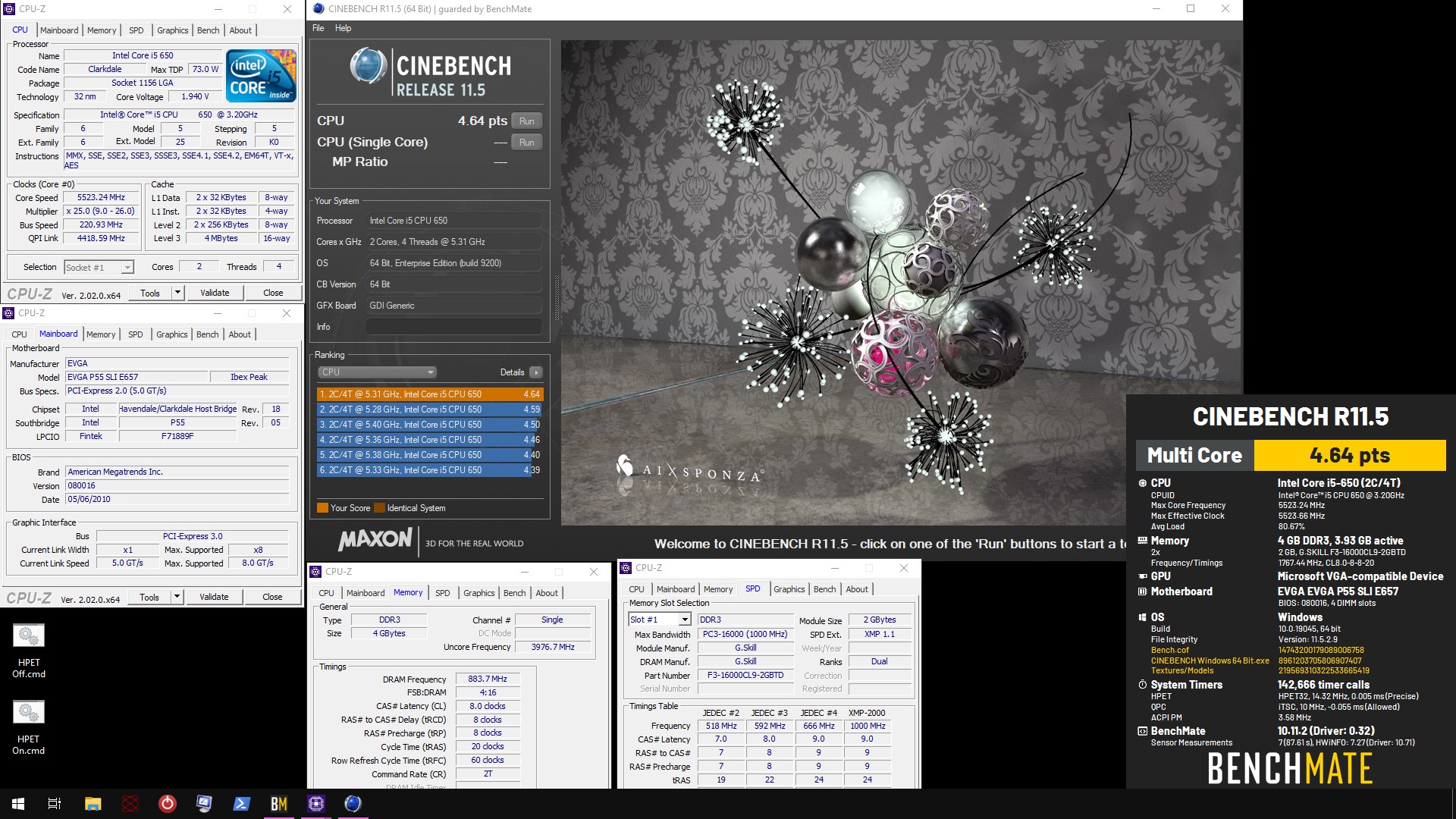The height and width of the screenshot is (819, 1456).
Task: Click the Bench.cof file integrity entry
Action: tap(1170, 650)
